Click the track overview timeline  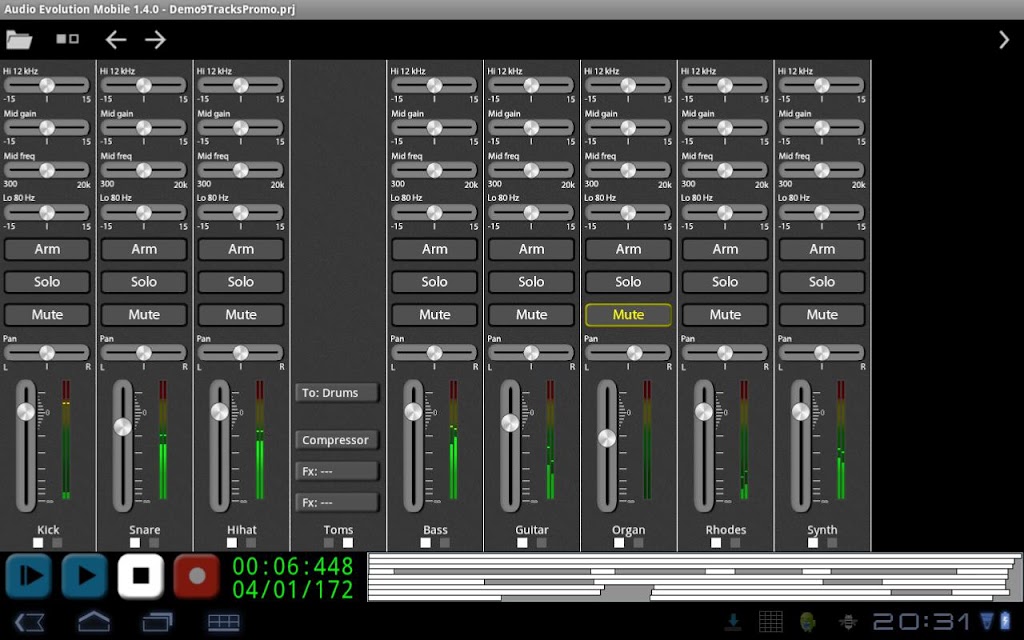(694, 577)
